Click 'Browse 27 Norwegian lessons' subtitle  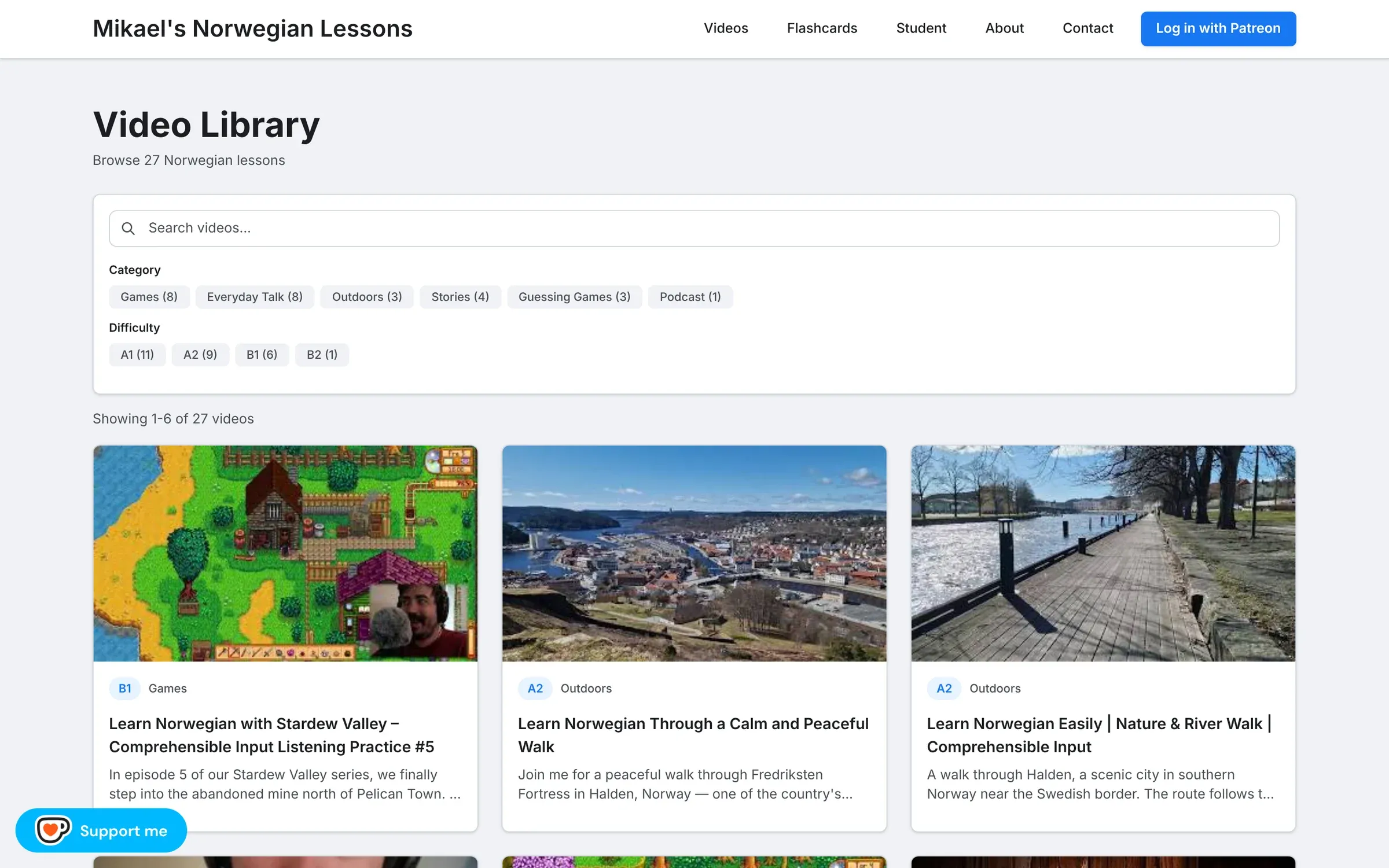pos(189,160)
